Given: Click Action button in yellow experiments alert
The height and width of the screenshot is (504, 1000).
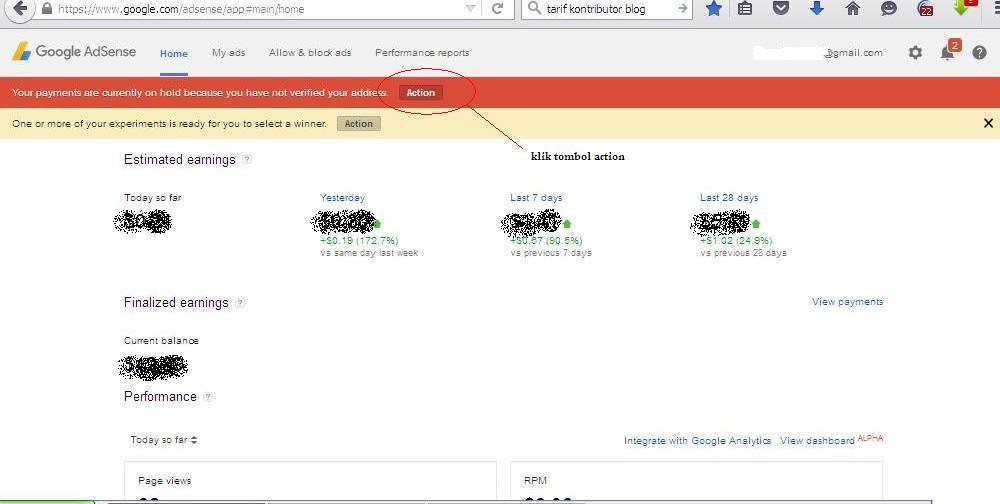Looking at the screenshot, I should pos(358,124).
